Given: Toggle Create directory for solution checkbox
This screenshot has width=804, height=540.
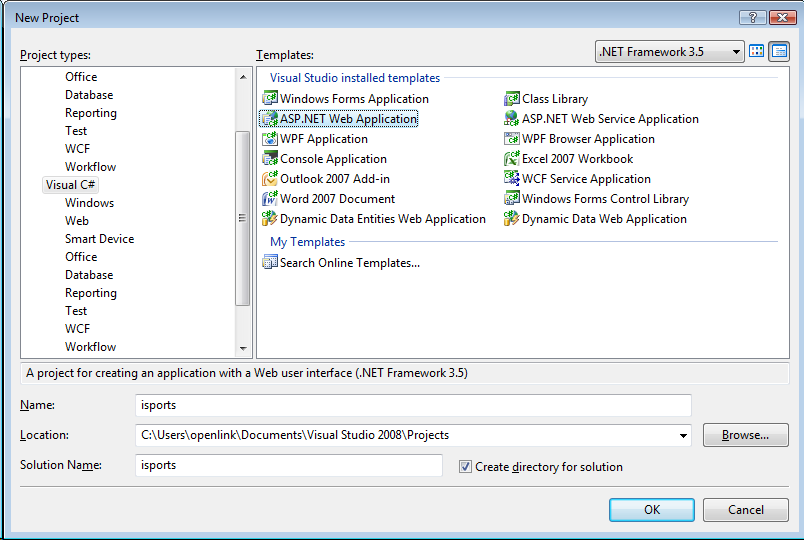Looking at the screenshot, I should coord(465,467).
